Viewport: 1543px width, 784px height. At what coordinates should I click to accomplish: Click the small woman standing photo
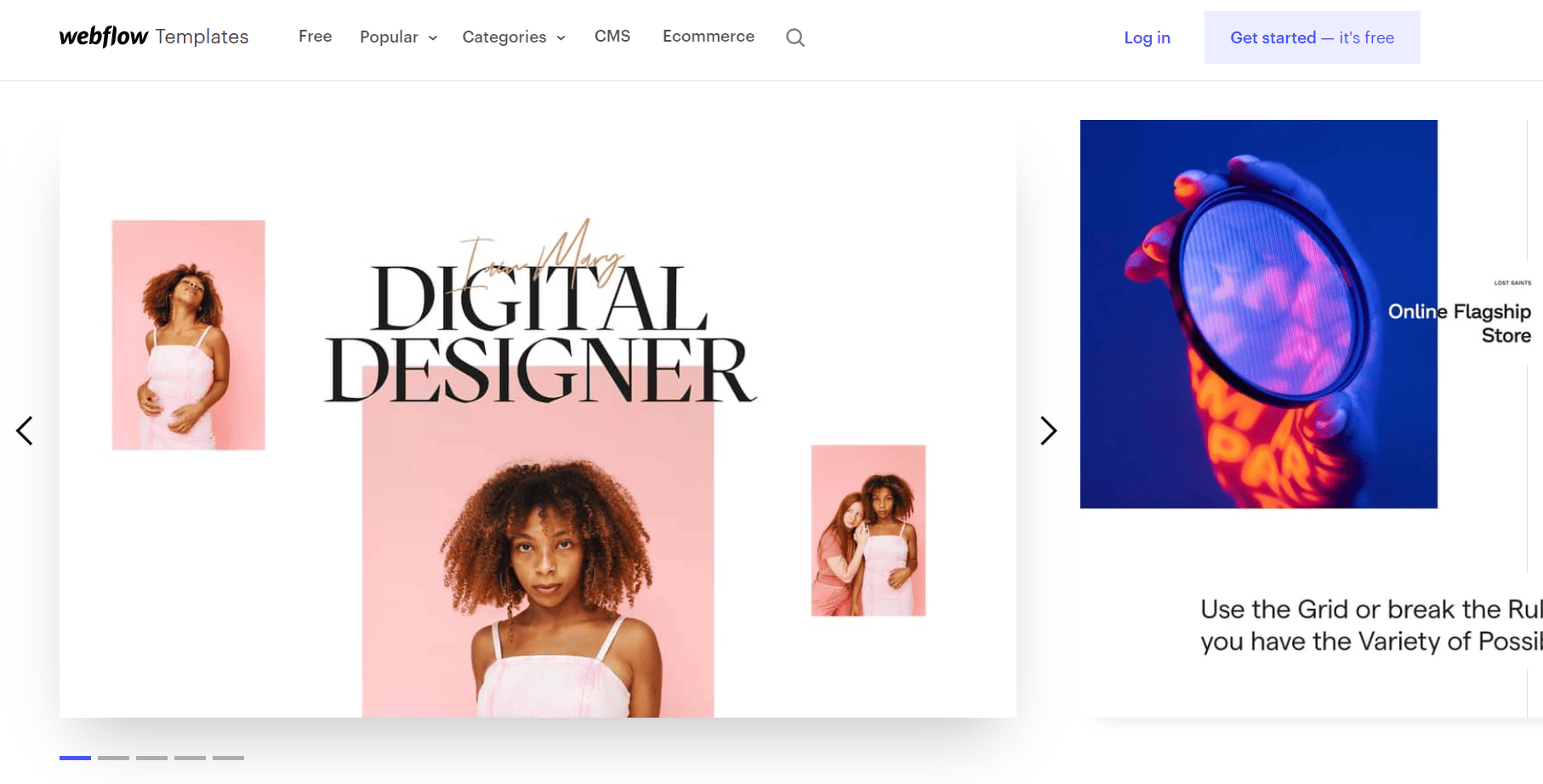point(189,335)
